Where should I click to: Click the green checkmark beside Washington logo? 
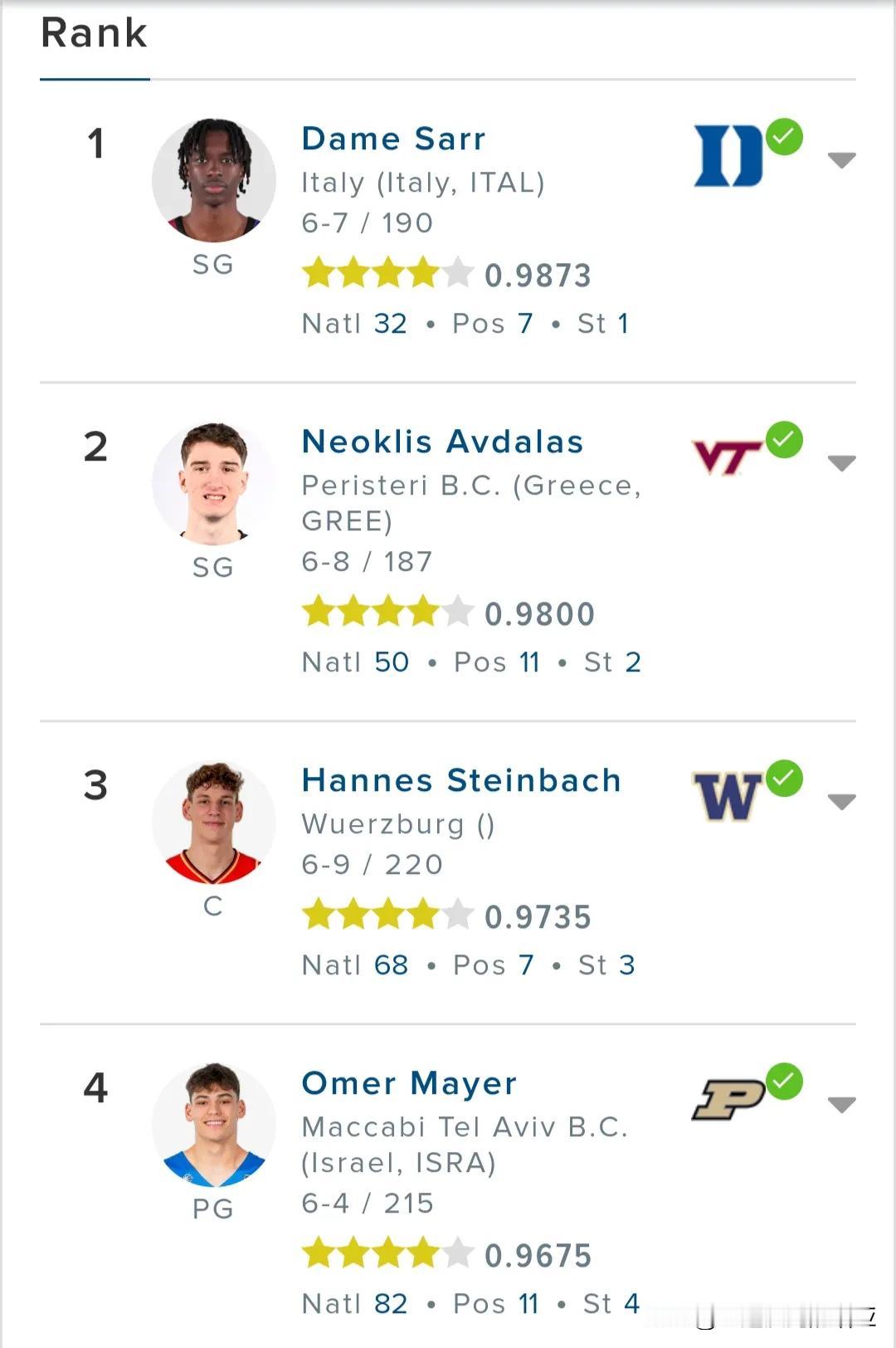tap(784, 779)
